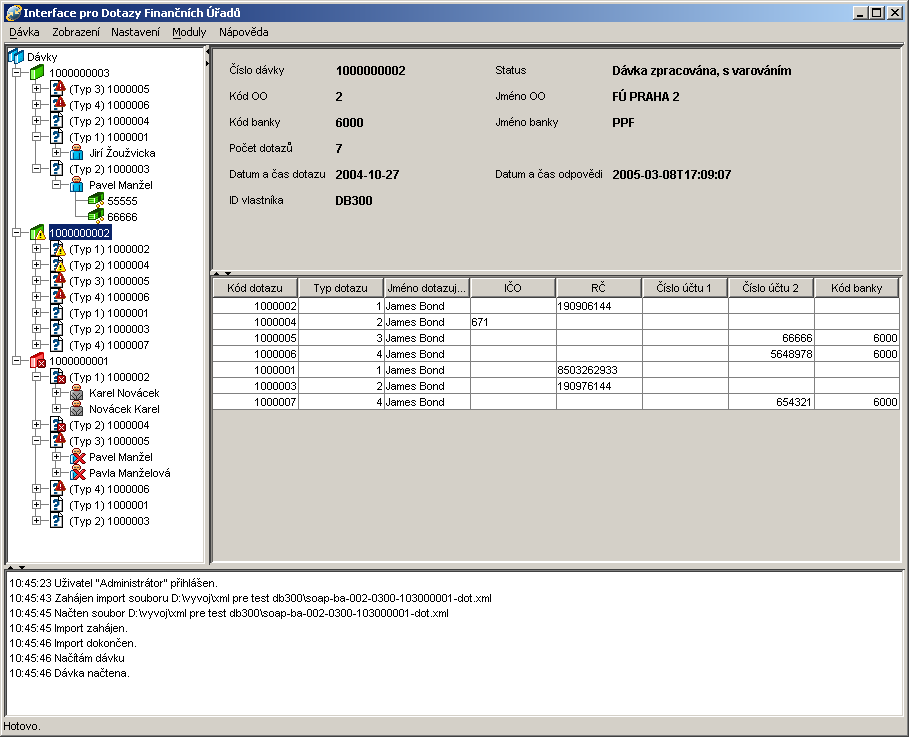Click the red error batch icon of 1000000001

coord(37,361)
